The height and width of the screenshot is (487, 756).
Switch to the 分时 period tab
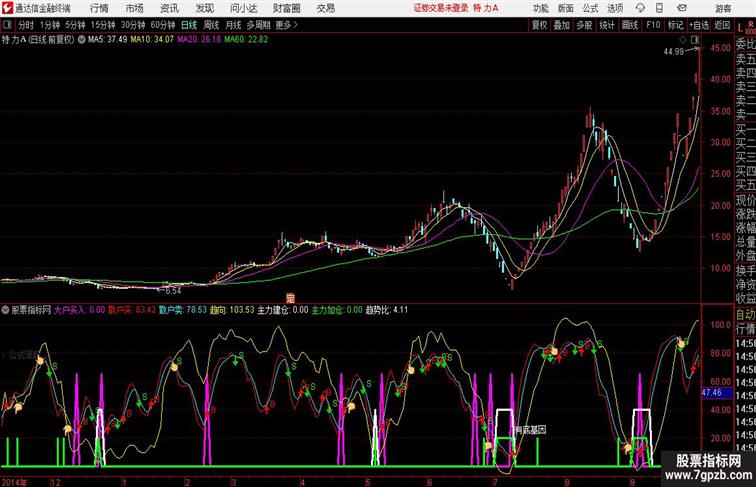pos(26,25)
